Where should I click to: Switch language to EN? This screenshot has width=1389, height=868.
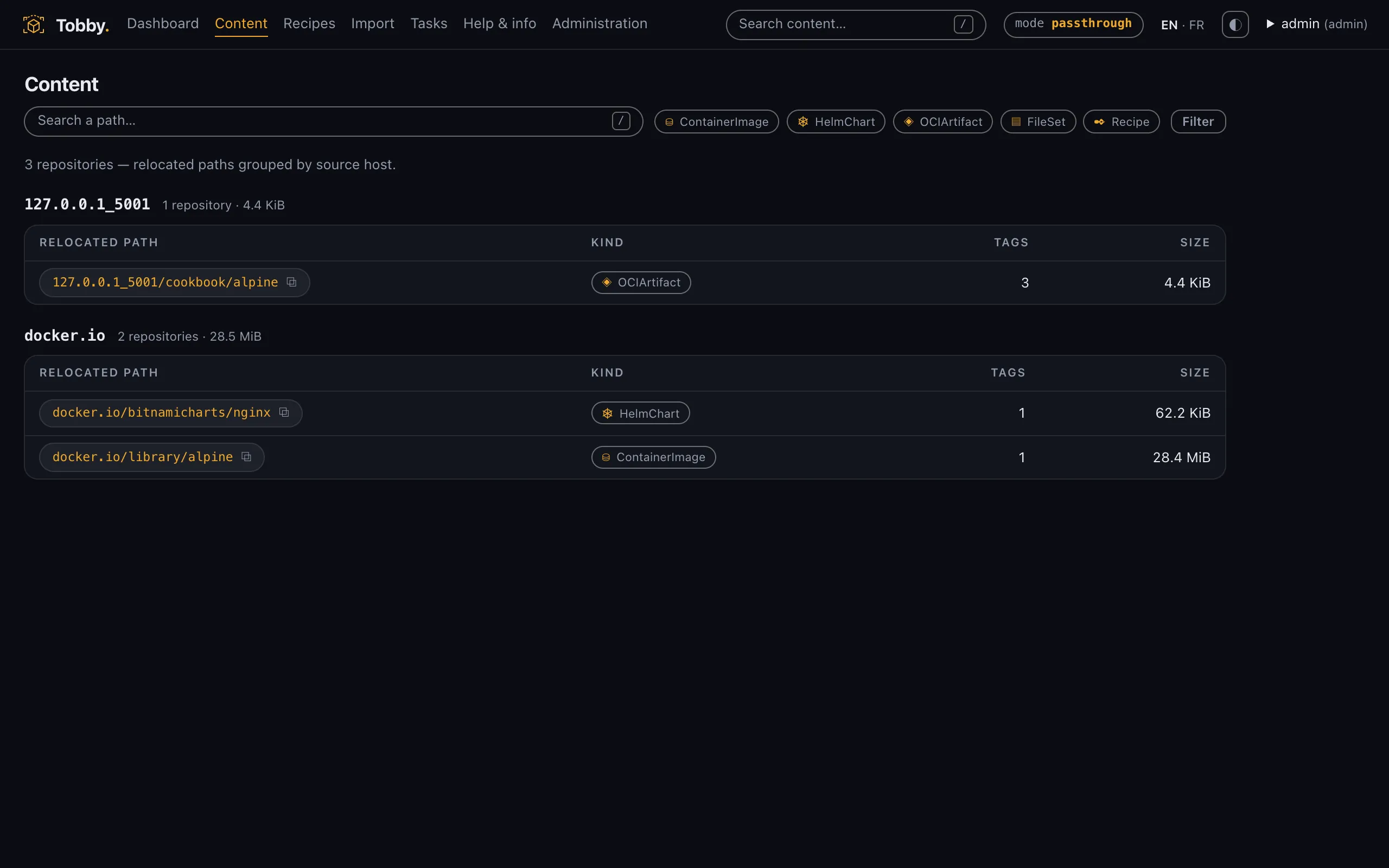click(x=1169, y=25)
